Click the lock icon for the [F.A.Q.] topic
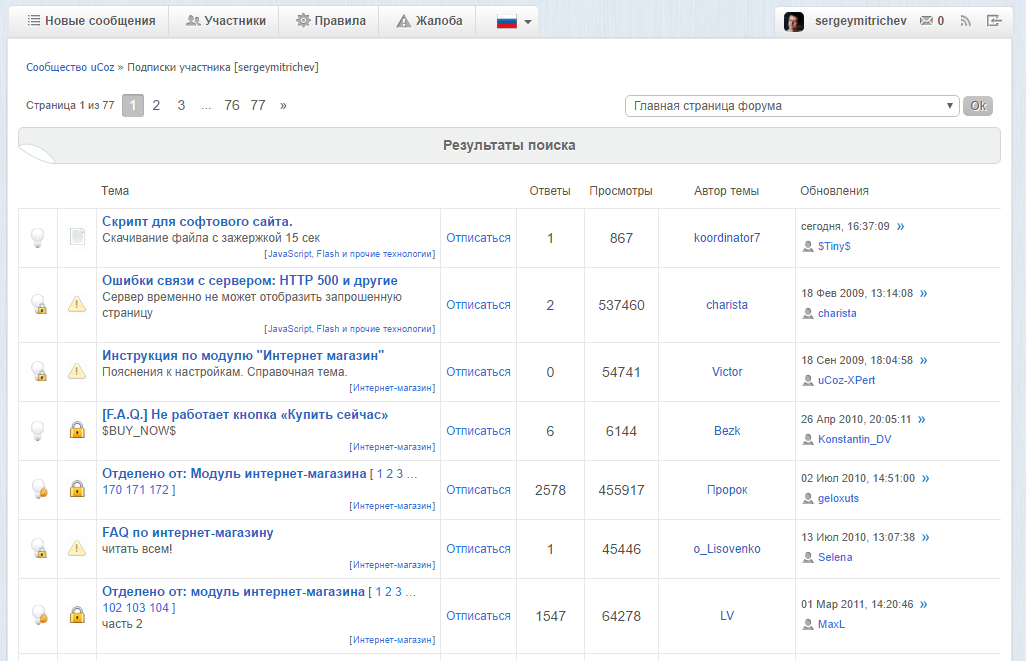This screenshot has width=1026, height=661. 77,431
